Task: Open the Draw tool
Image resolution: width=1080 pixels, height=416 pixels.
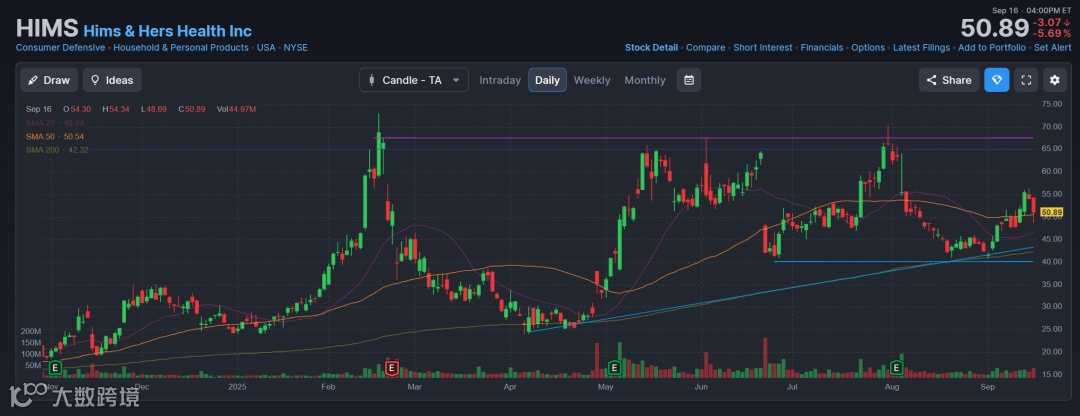Action: point(49,80)
